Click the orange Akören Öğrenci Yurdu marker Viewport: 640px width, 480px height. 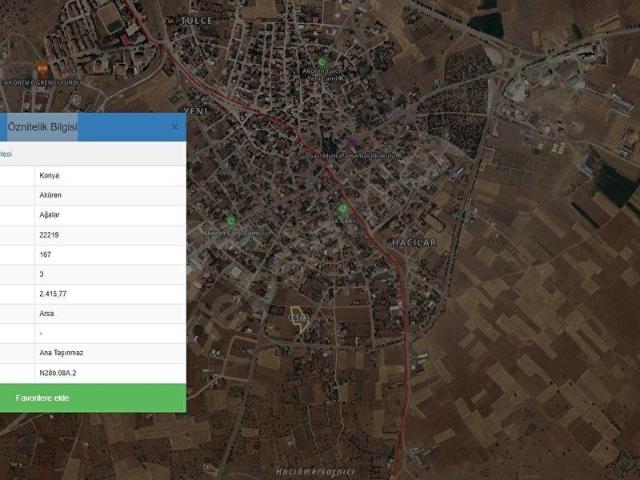42,69
